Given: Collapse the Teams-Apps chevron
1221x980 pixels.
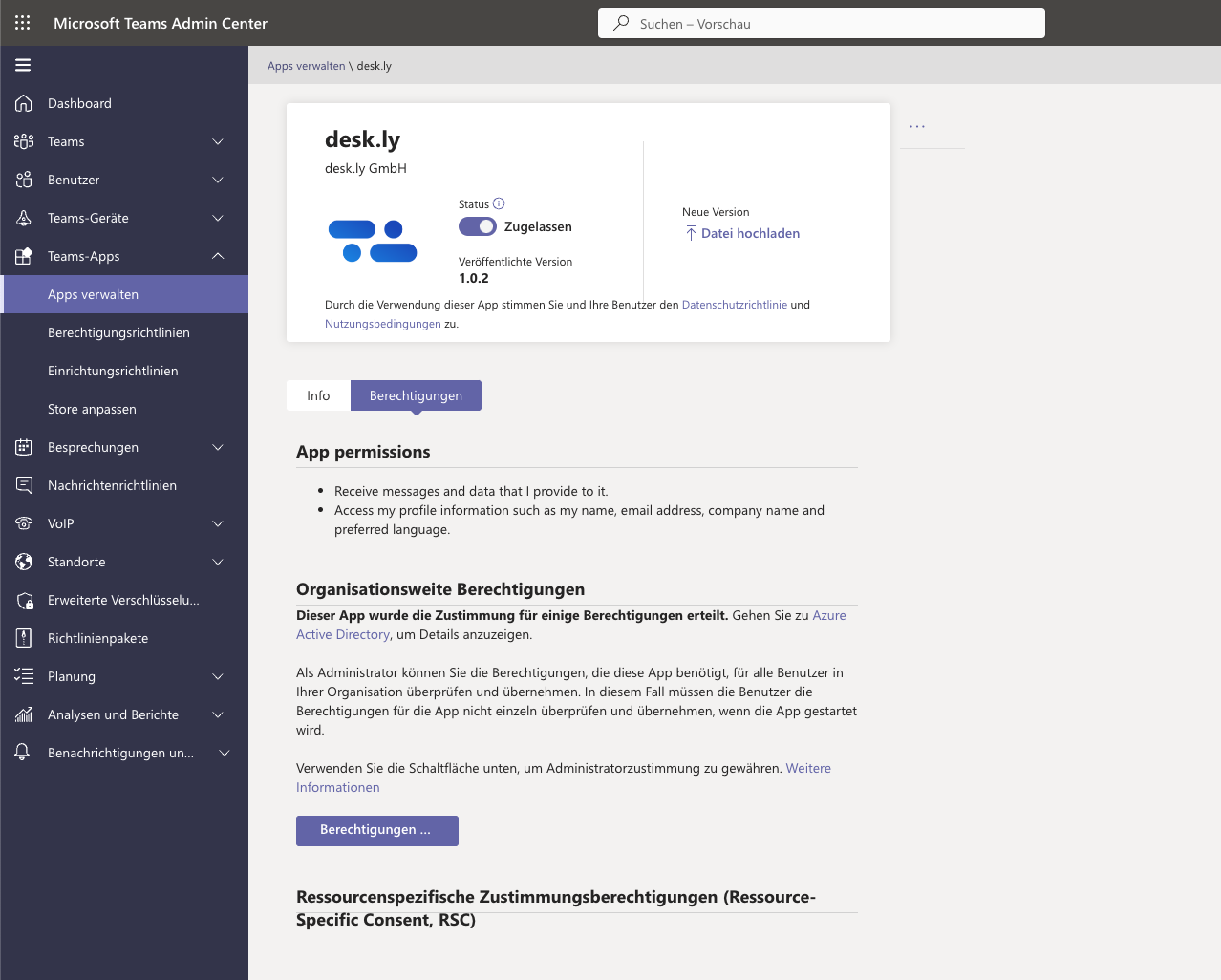Looking at the screenshot, I should [x=218, y=256].
